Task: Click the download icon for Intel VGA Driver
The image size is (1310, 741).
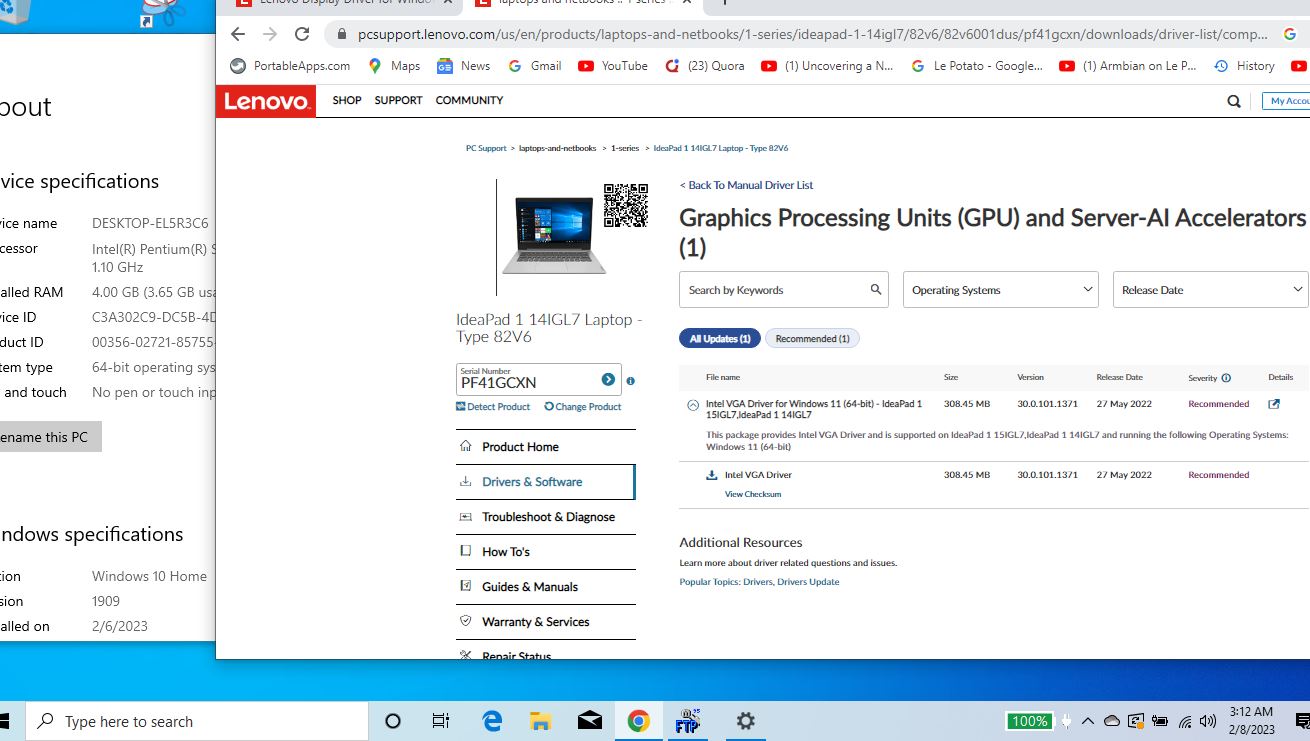Action: point(712,475)
